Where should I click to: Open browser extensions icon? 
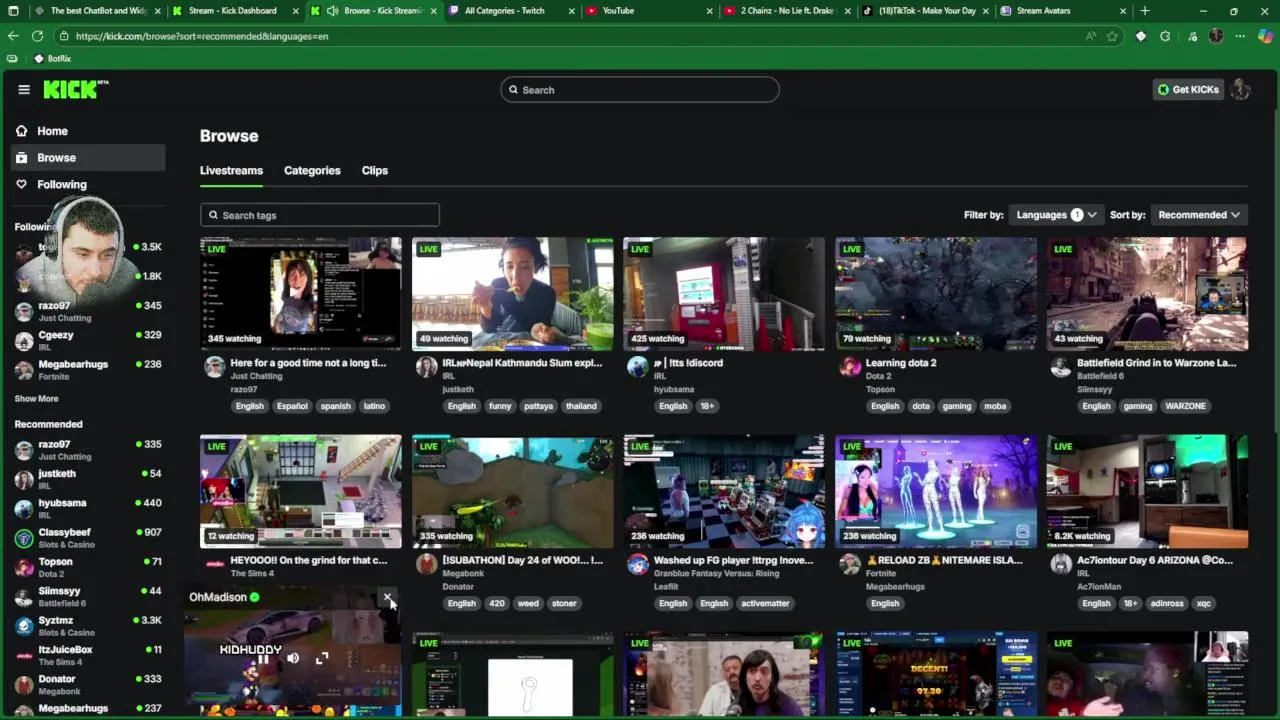(1165, 36)
